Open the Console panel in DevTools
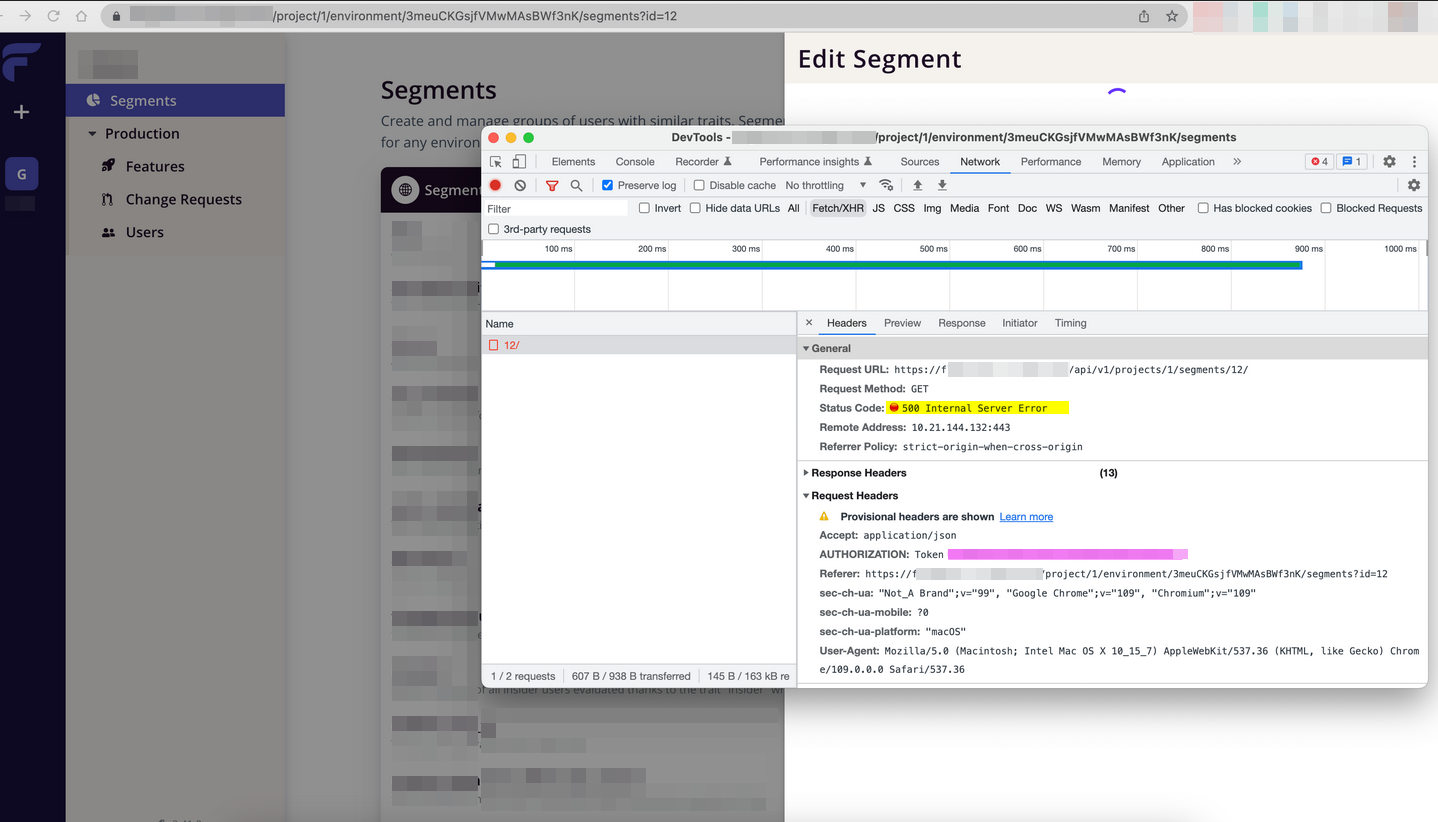Image resolution: width=1438 pixels, height=822 pixels. pyautogui.click(x=635, y=161)
